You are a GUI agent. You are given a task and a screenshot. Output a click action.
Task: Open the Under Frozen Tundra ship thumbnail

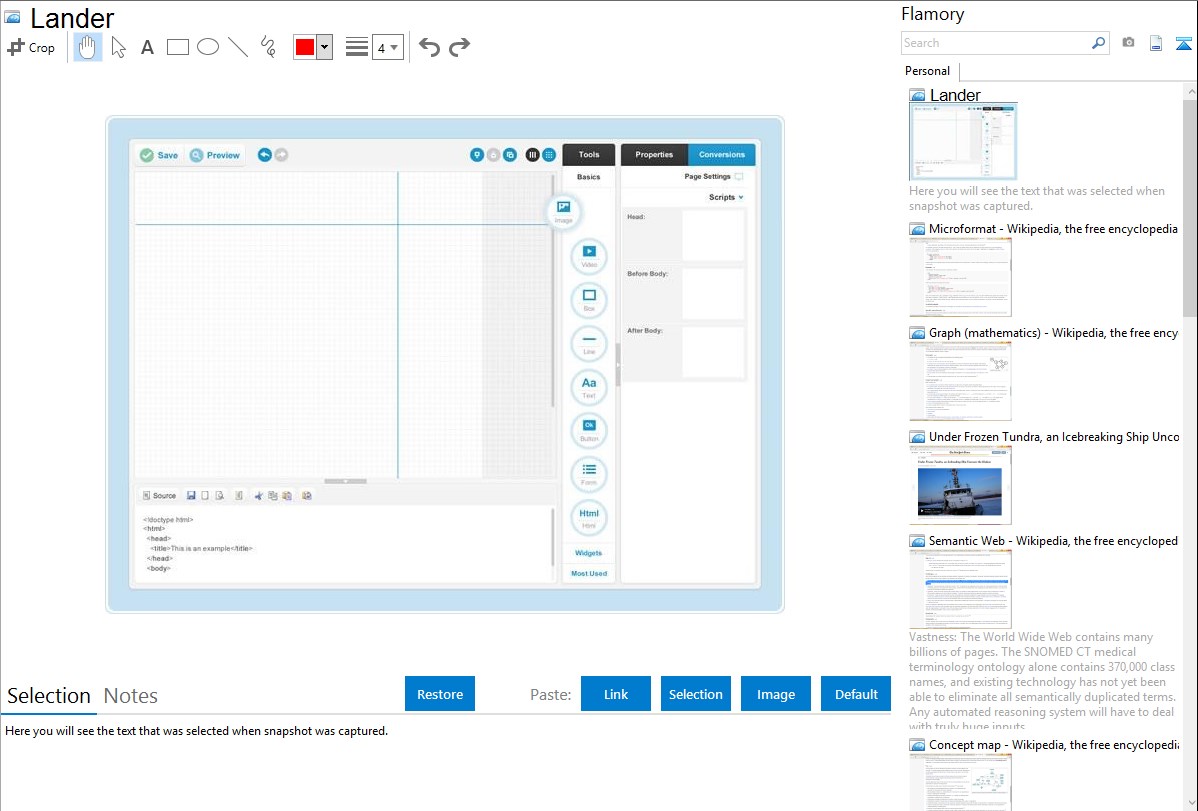tap(960, 485)
